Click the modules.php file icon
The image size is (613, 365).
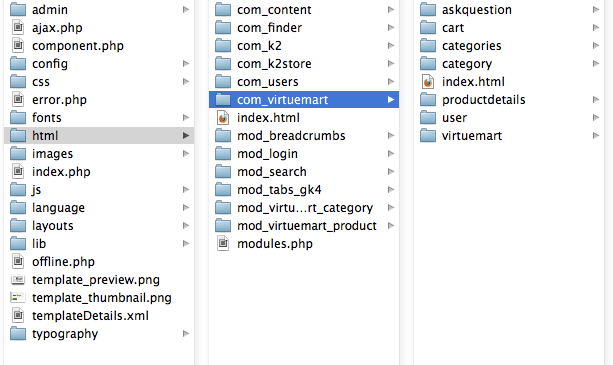tap(223, 244)
